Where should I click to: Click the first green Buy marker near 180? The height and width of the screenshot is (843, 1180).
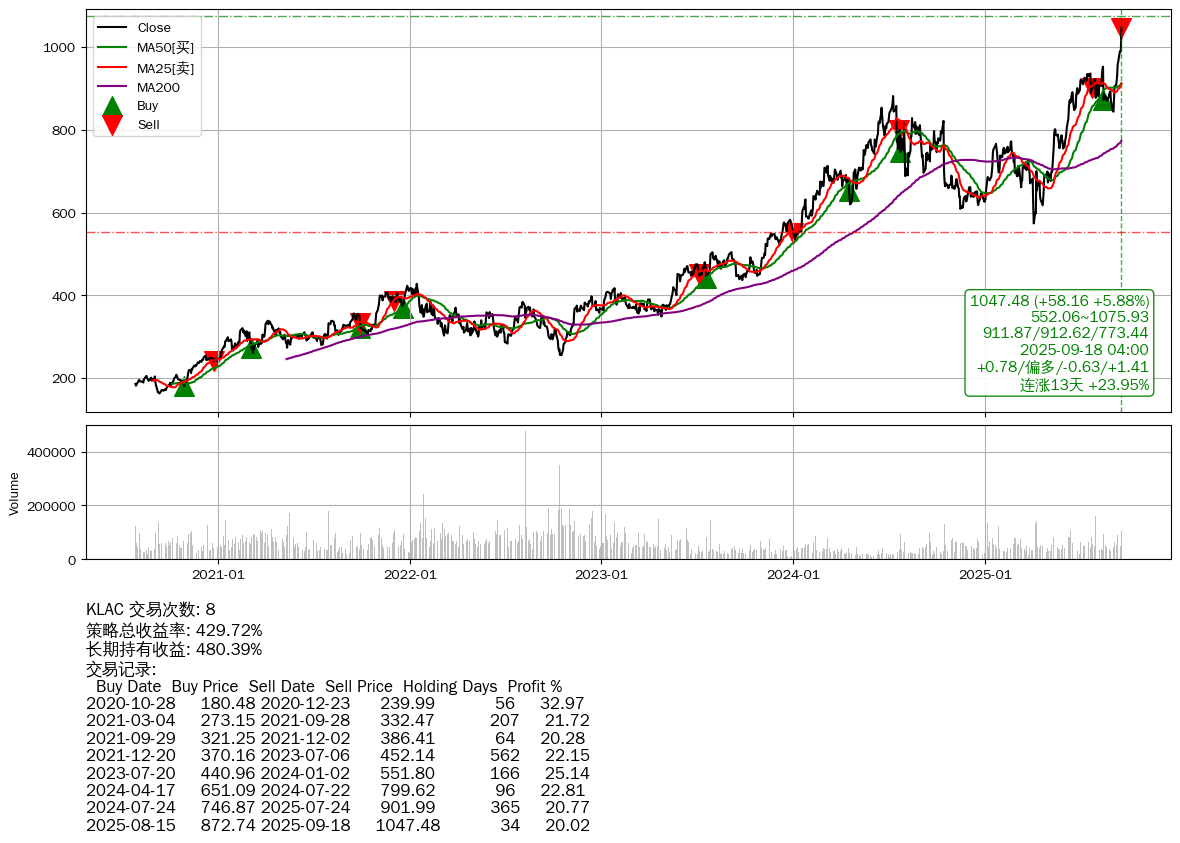point(184,386)
